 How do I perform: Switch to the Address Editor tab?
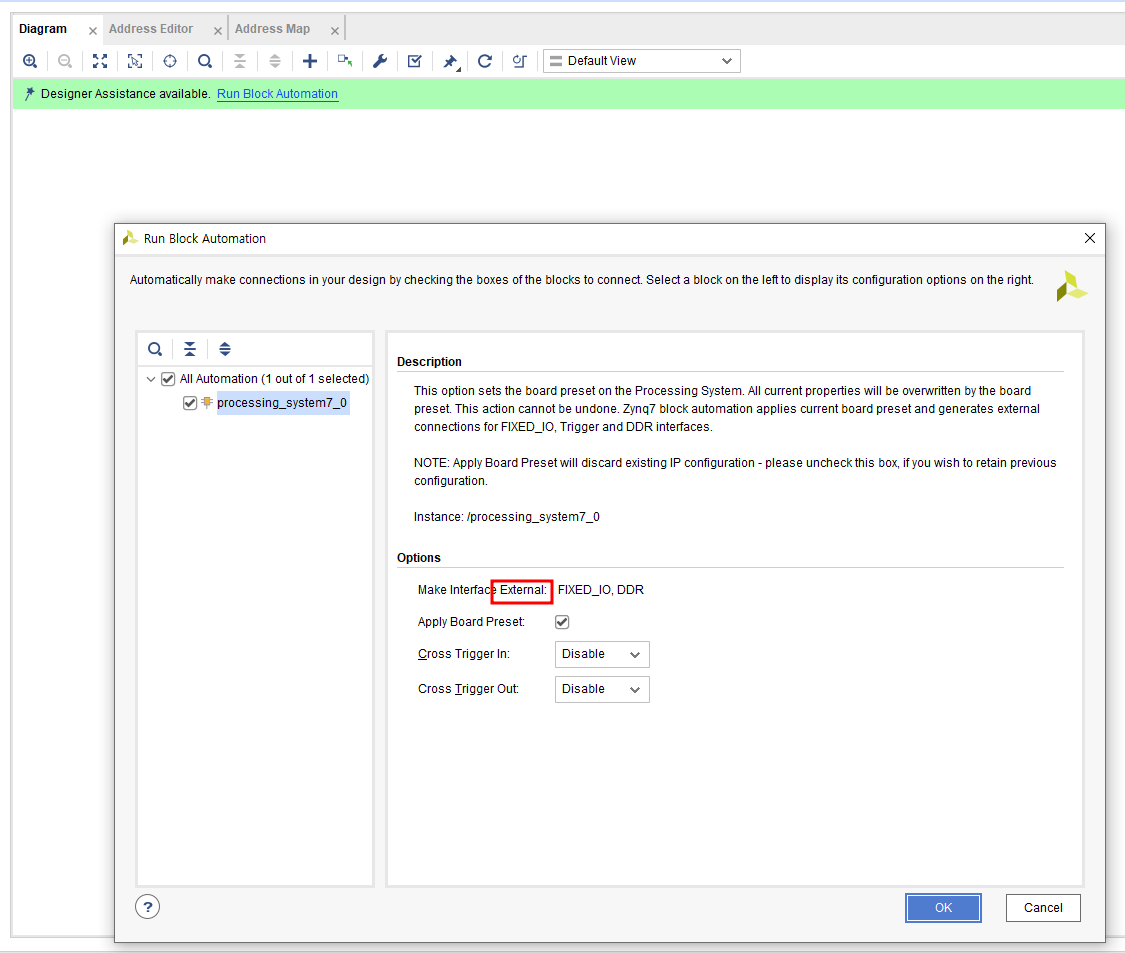pyautogui.click(x=151, y=29)
